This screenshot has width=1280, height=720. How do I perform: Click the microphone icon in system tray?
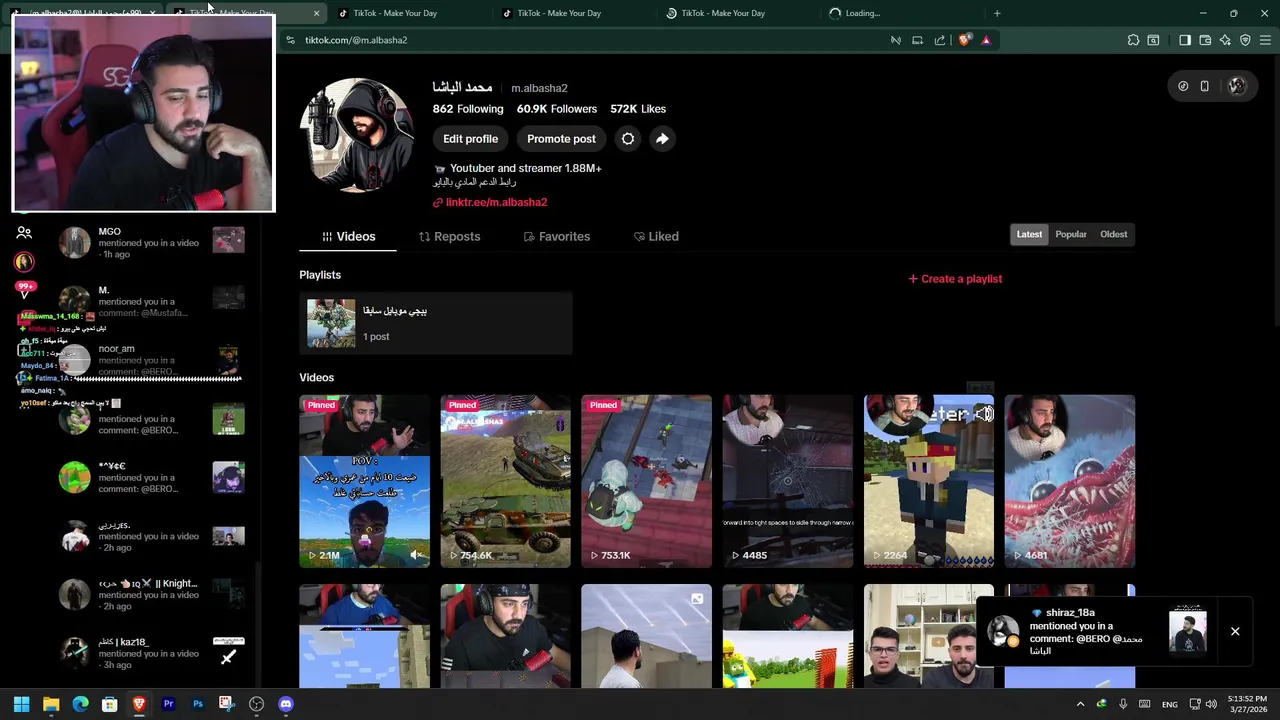coord(1123,704)
